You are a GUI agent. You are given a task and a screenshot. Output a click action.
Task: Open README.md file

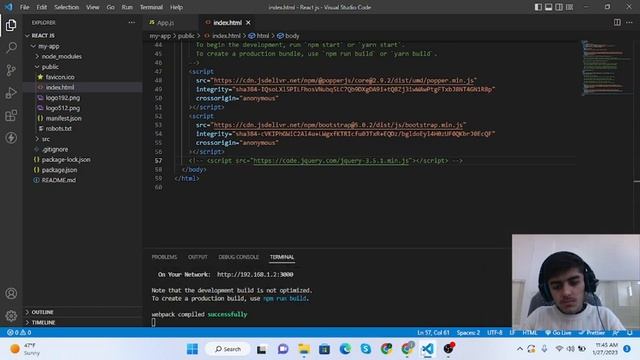(59, 180)
